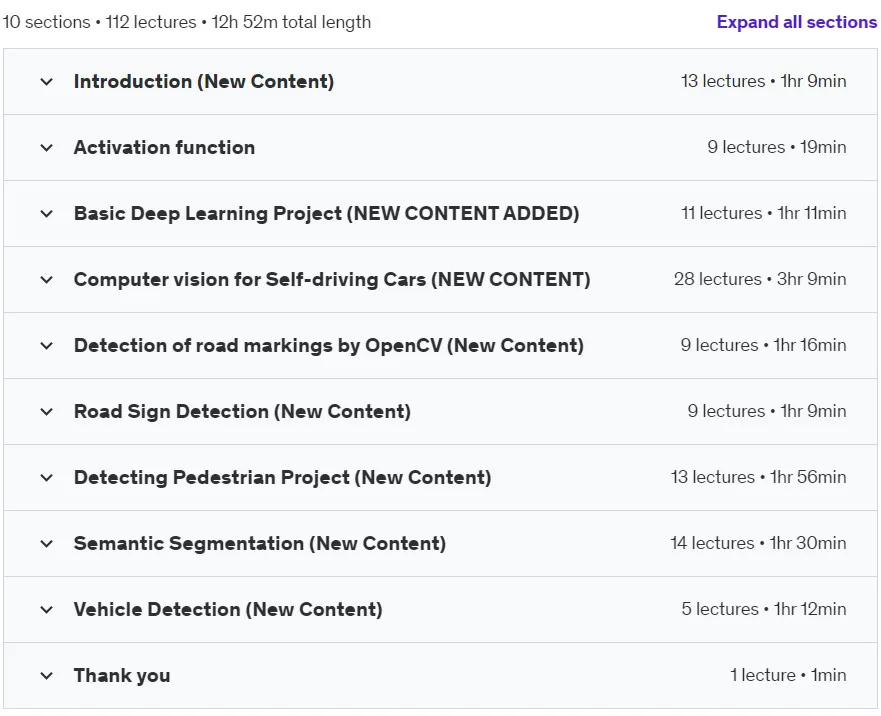Expand Vehicle Detection section chevron
This screenshot has width=881, height=716.
click(47, 610)
